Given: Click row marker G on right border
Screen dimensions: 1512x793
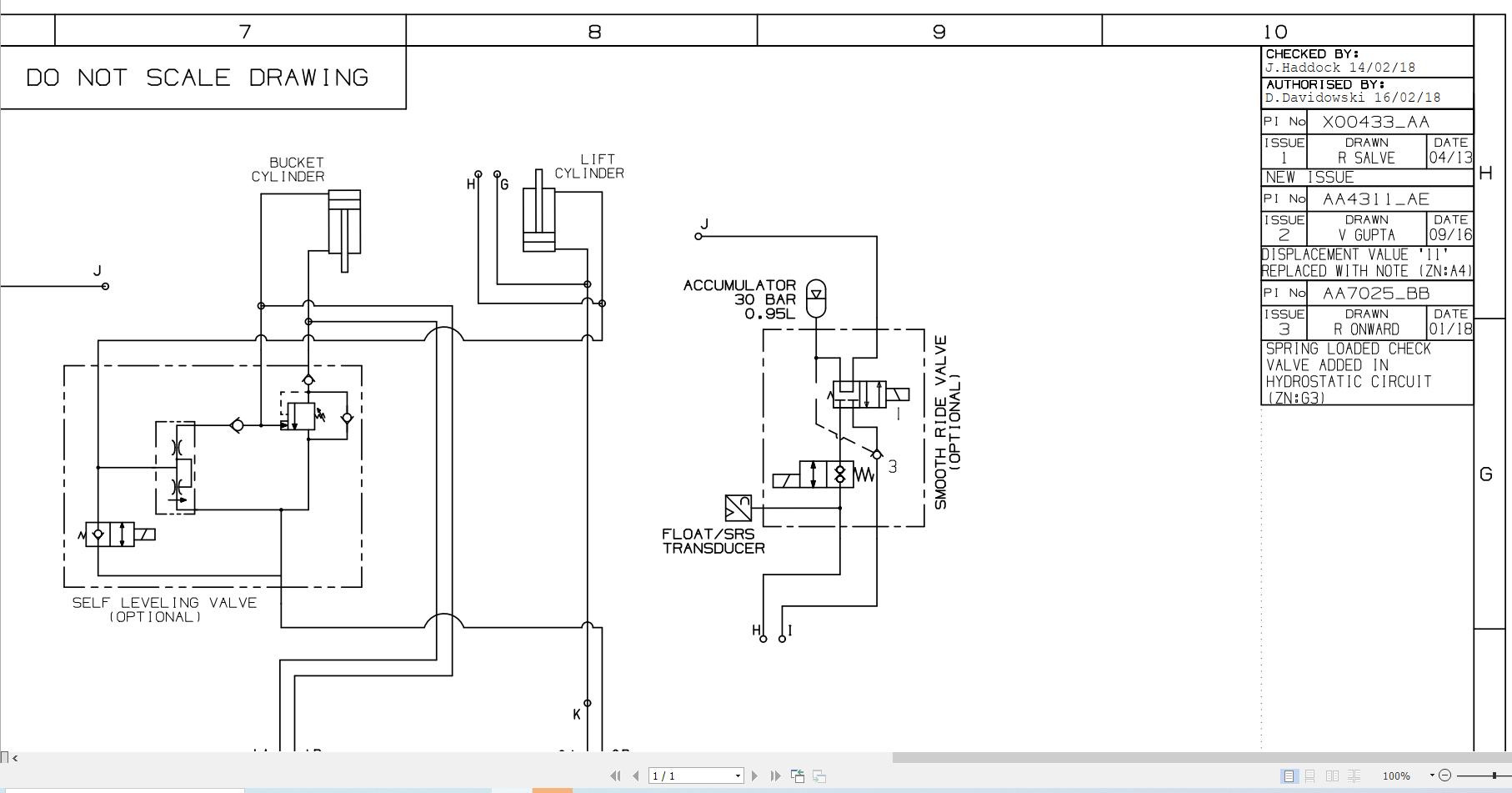Looking at the screenshot, I should pyautogui.click(x=1485, y=474).
